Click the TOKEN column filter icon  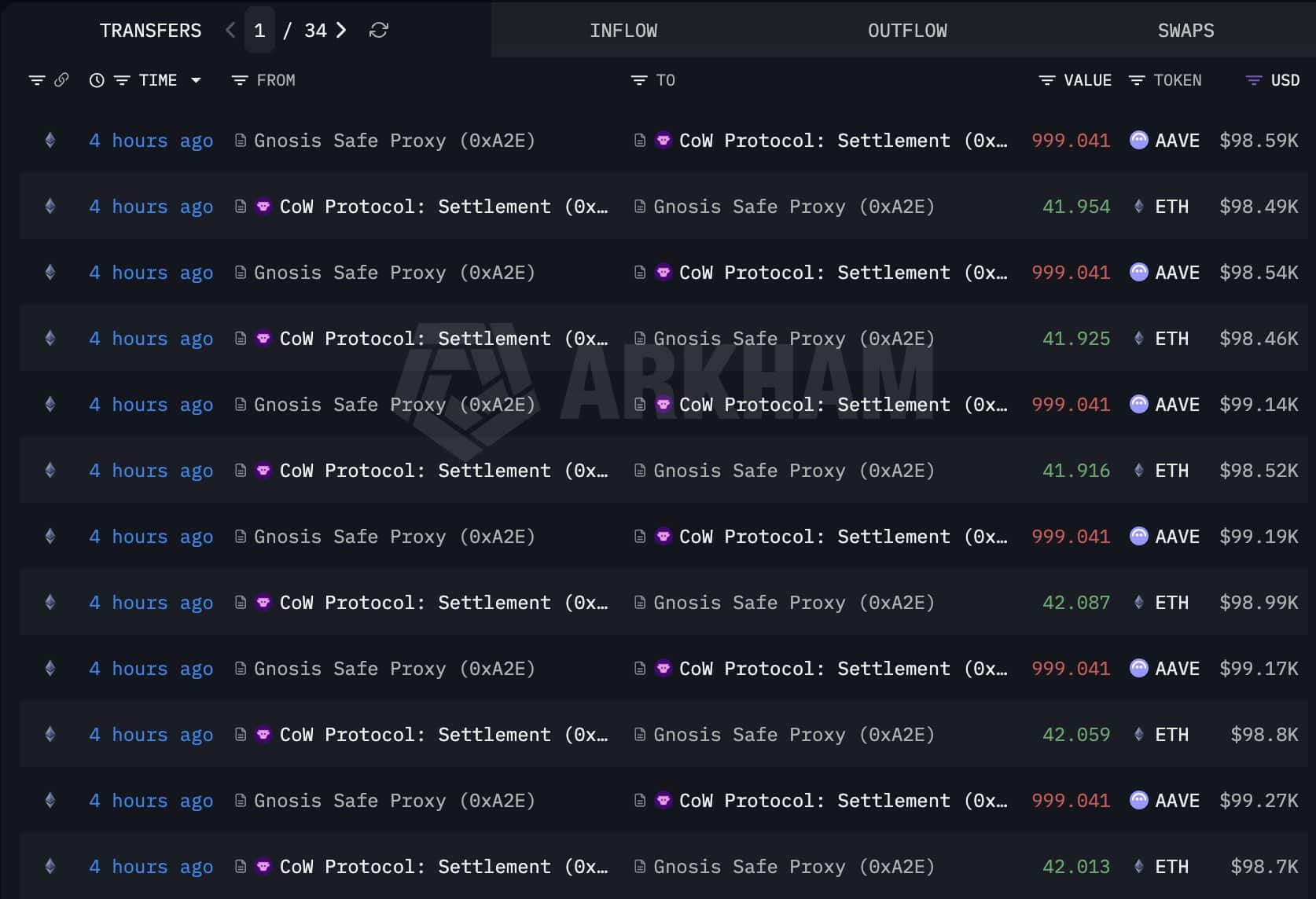coord(1137,80)
